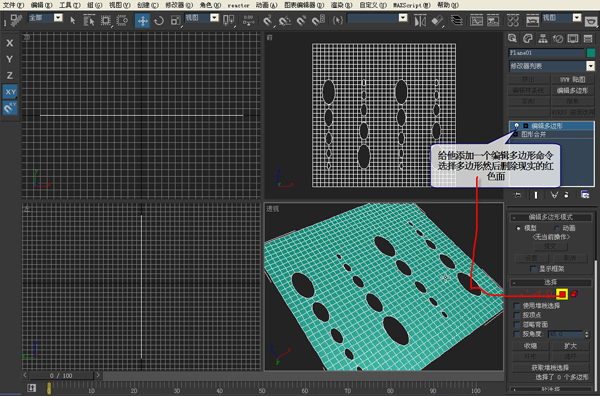
Task: Choose the Select Object arrow tool
Action: (x=73, y=20)
